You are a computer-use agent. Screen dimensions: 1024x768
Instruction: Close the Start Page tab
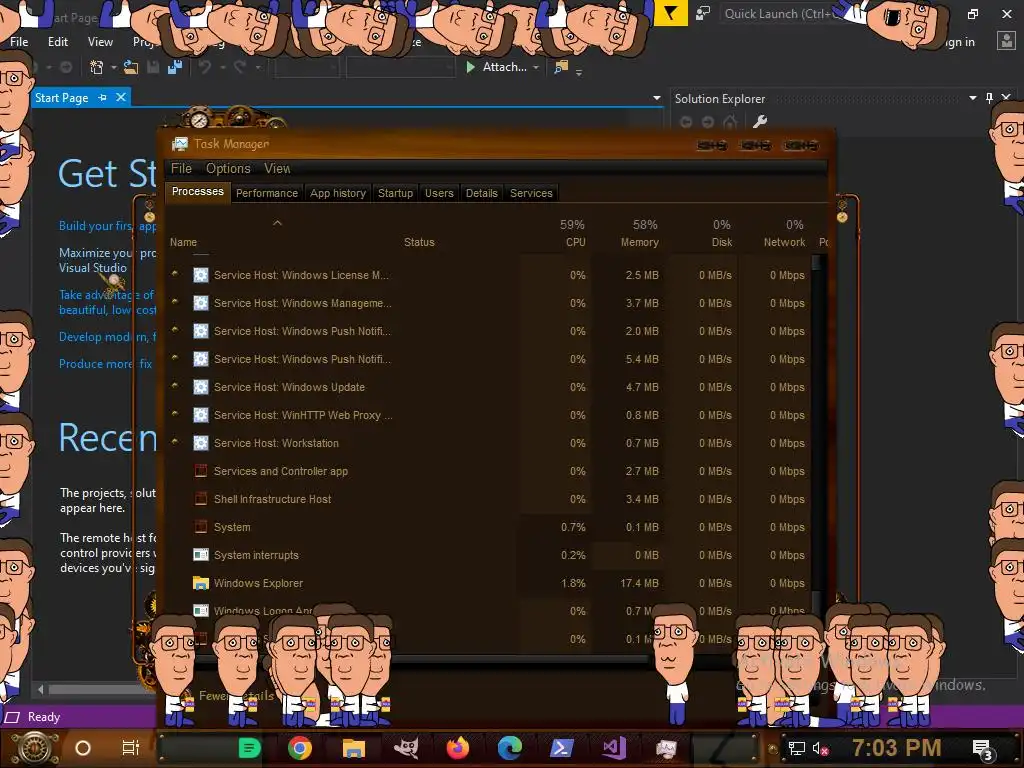coord(121,97)
